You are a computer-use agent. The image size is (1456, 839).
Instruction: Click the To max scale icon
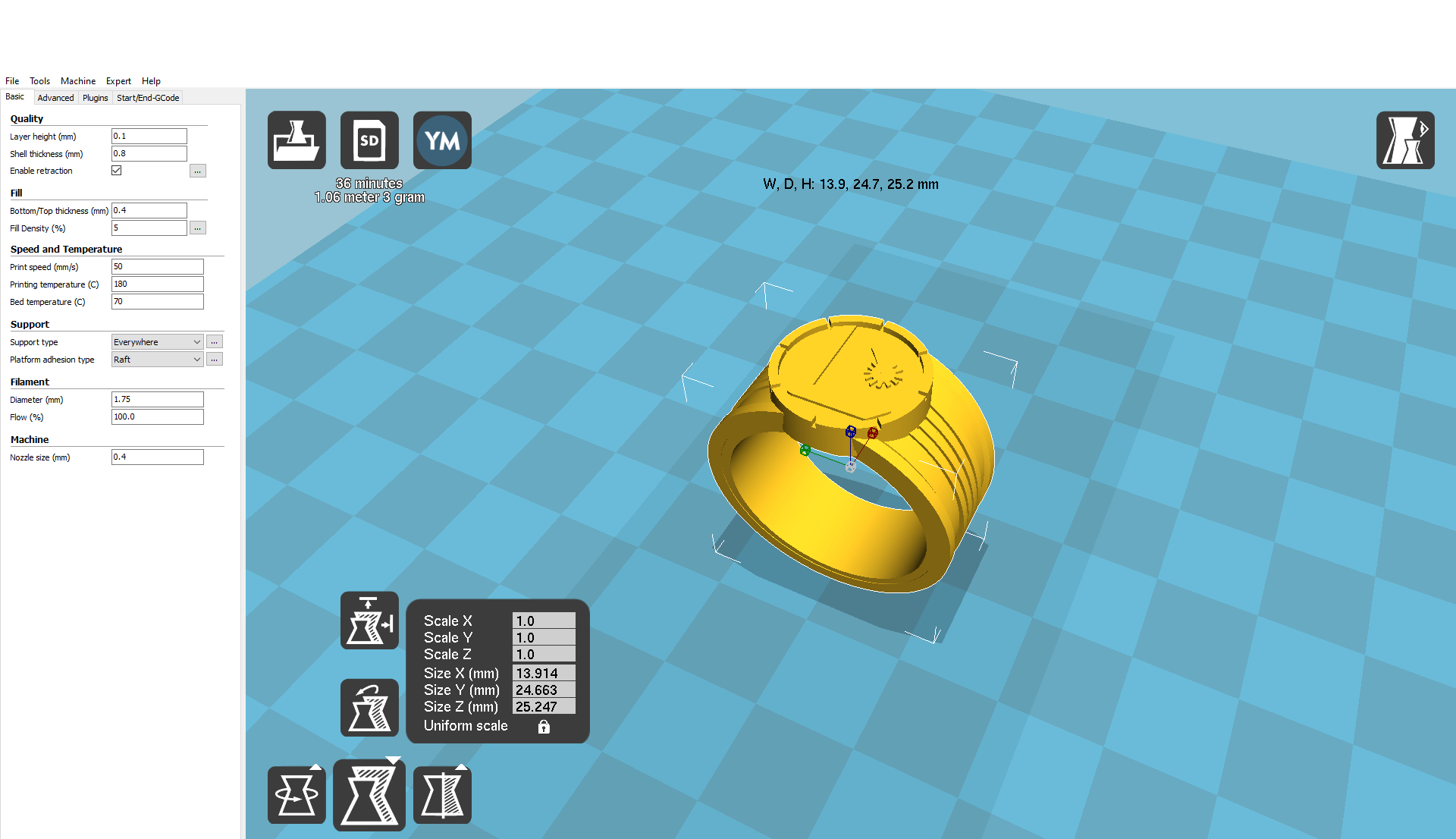point(369,621)
